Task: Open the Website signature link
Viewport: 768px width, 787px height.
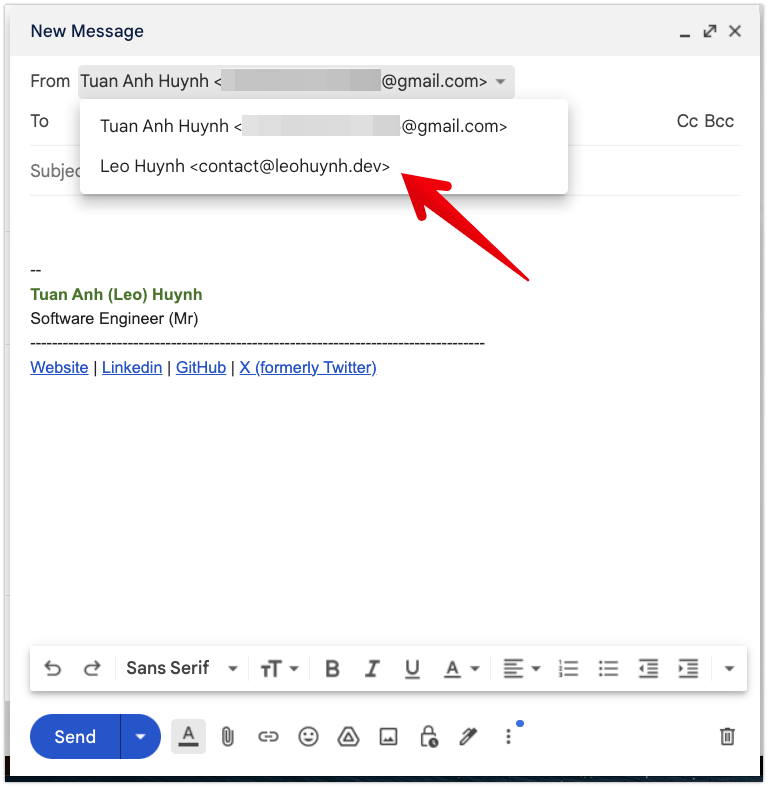Action: point(59,367)
